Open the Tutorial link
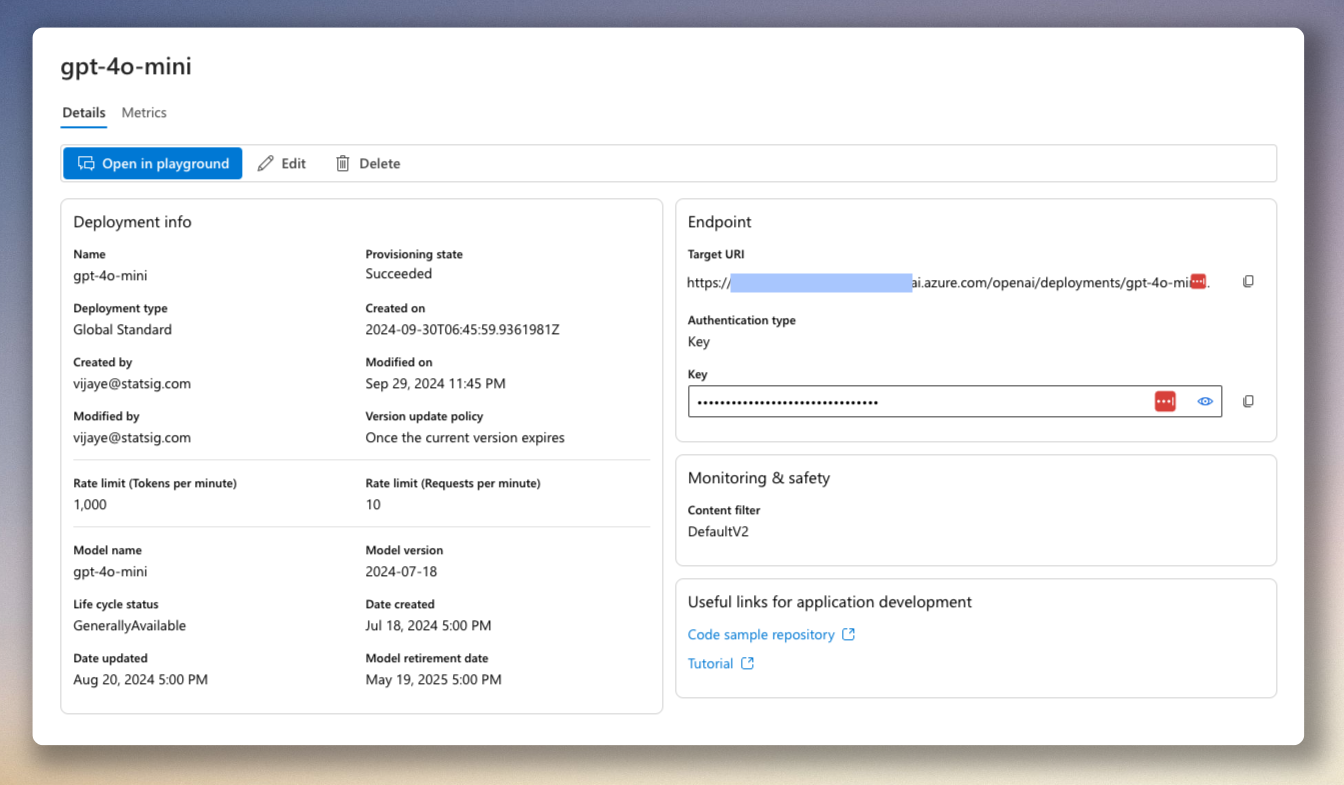The image size is (1344, 785). tap(712, 663)
